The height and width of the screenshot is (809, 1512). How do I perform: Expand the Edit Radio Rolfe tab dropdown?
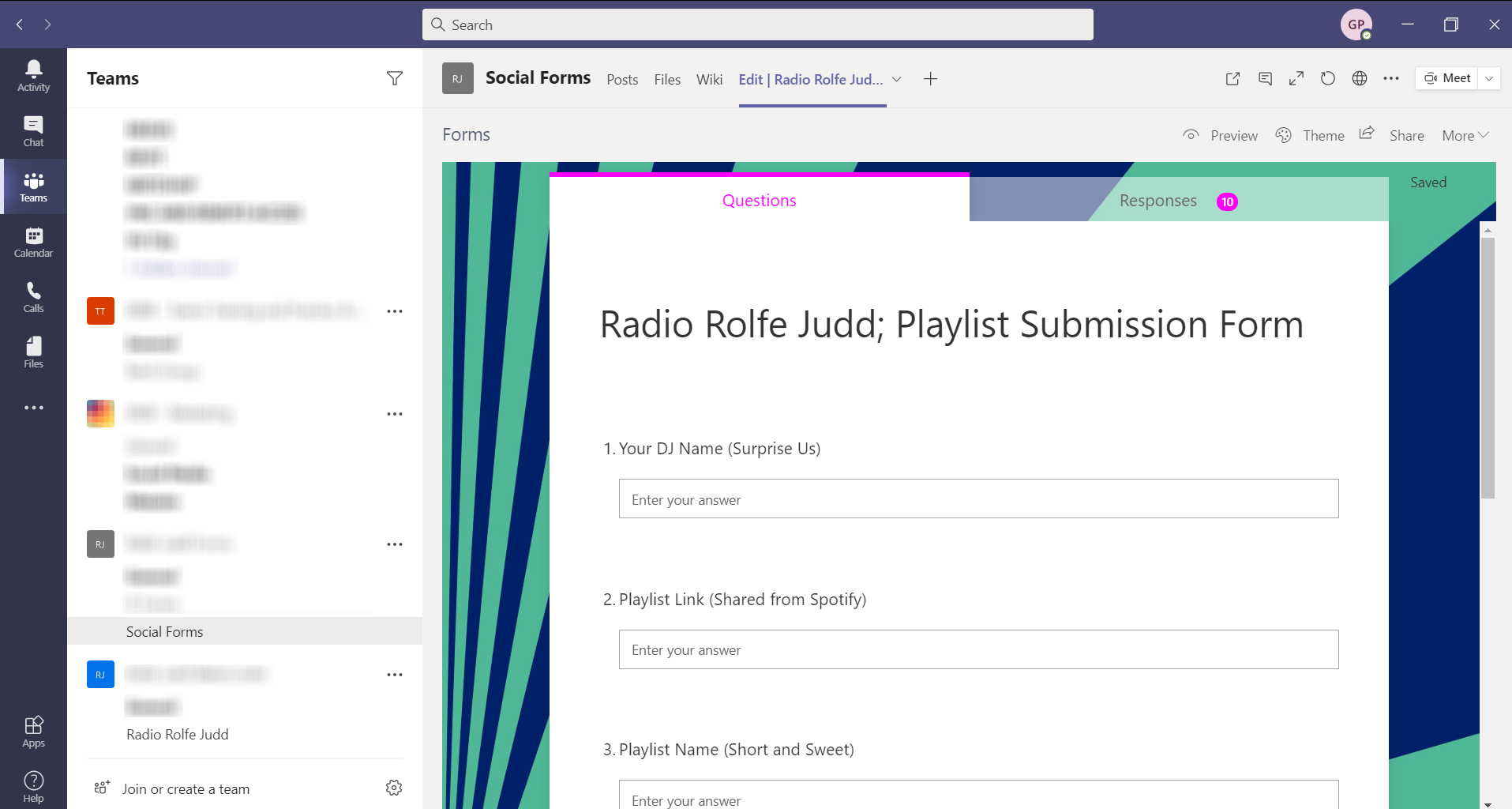(897, 79)
